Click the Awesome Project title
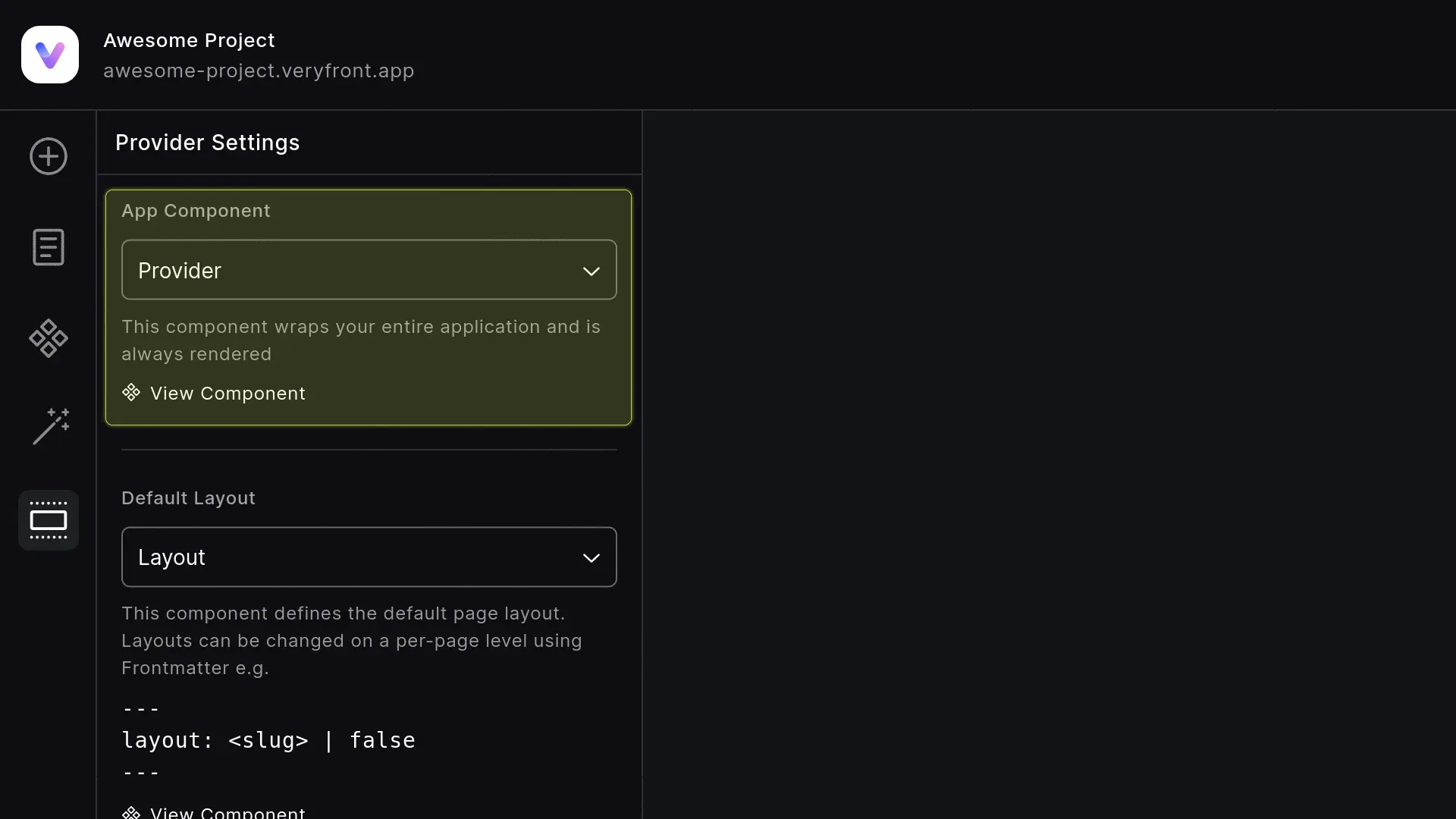 189,39
